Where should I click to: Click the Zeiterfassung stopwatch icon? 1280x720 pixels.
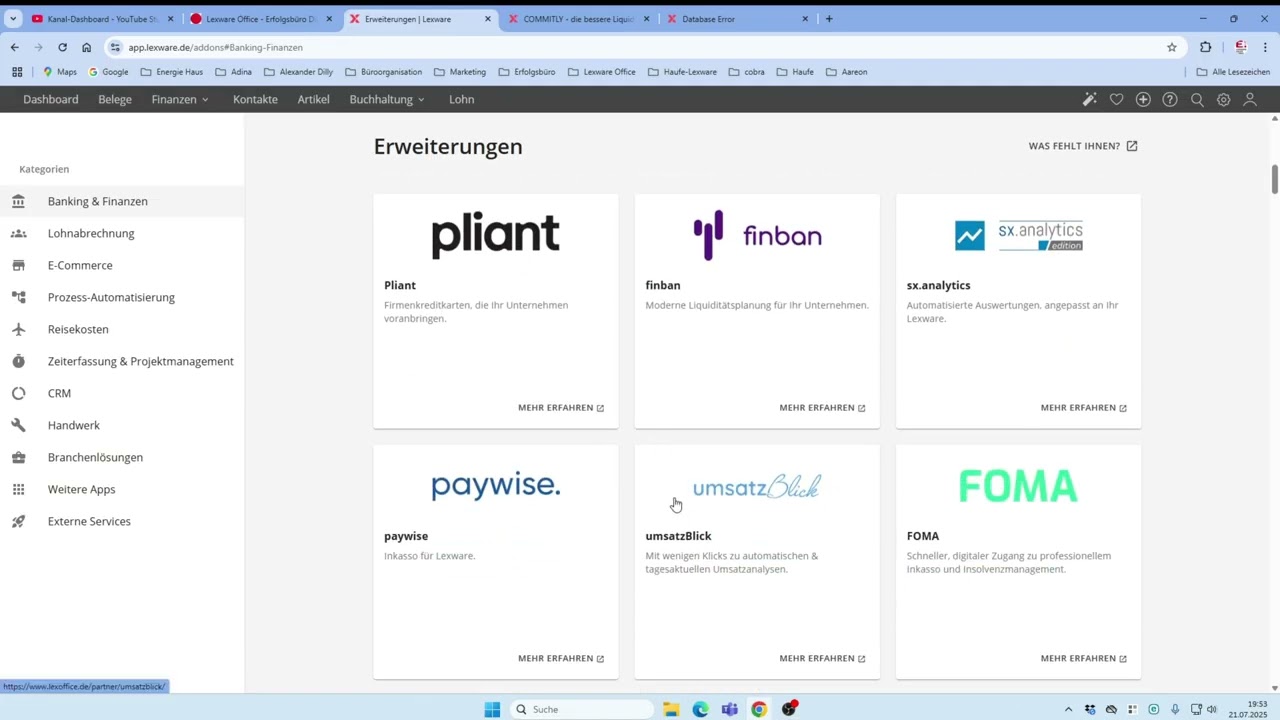point(18,361)
